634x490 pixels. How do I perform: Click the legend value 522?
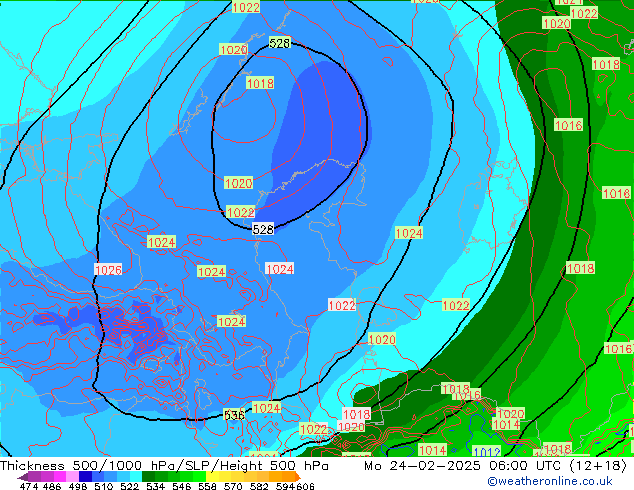(x=129, y=486)
